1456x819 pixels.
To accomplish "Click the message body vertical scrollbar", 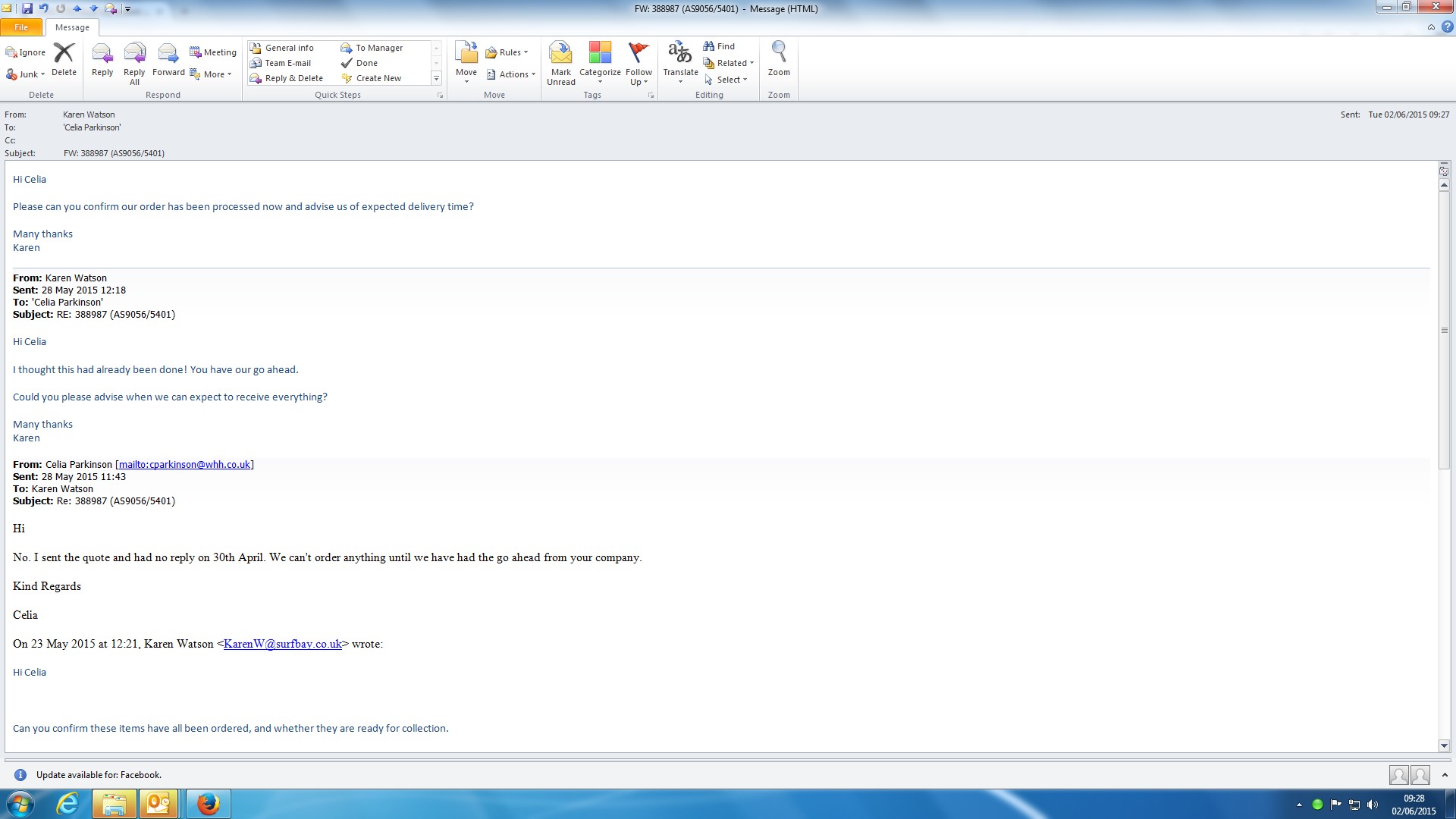I will point(1444,330).
